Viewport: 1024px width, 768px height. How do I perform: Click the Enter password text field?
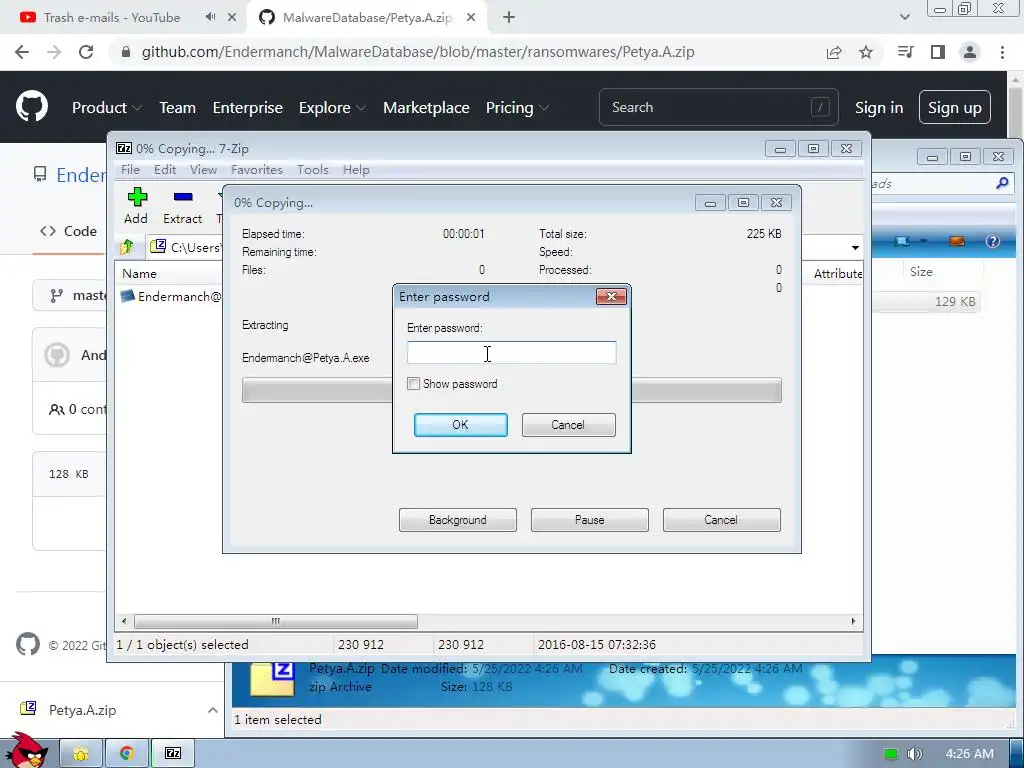point(511,353)
